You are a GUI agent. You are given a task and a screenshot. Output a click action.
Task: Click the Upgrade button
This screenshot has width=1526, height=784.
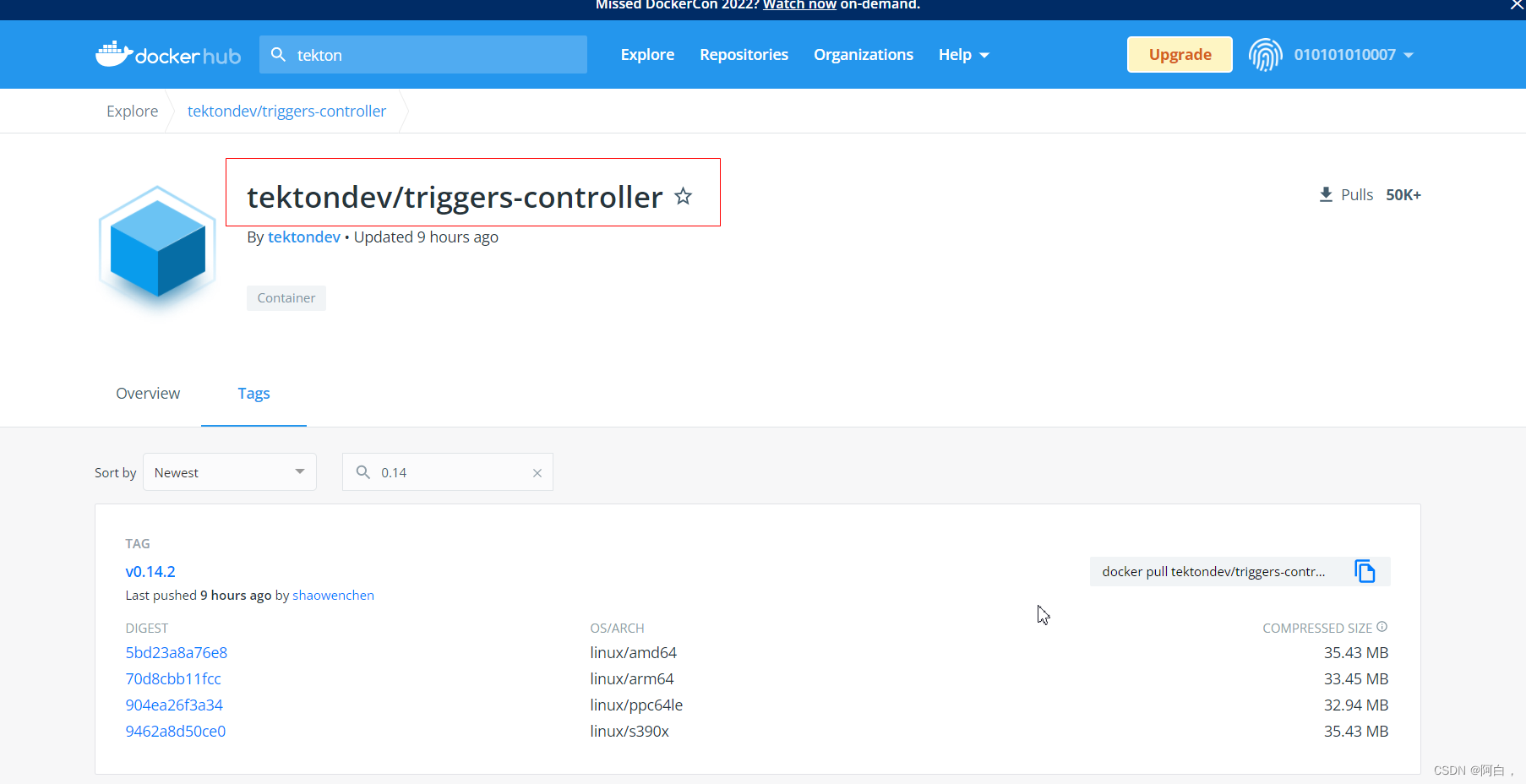(1180, 55)
